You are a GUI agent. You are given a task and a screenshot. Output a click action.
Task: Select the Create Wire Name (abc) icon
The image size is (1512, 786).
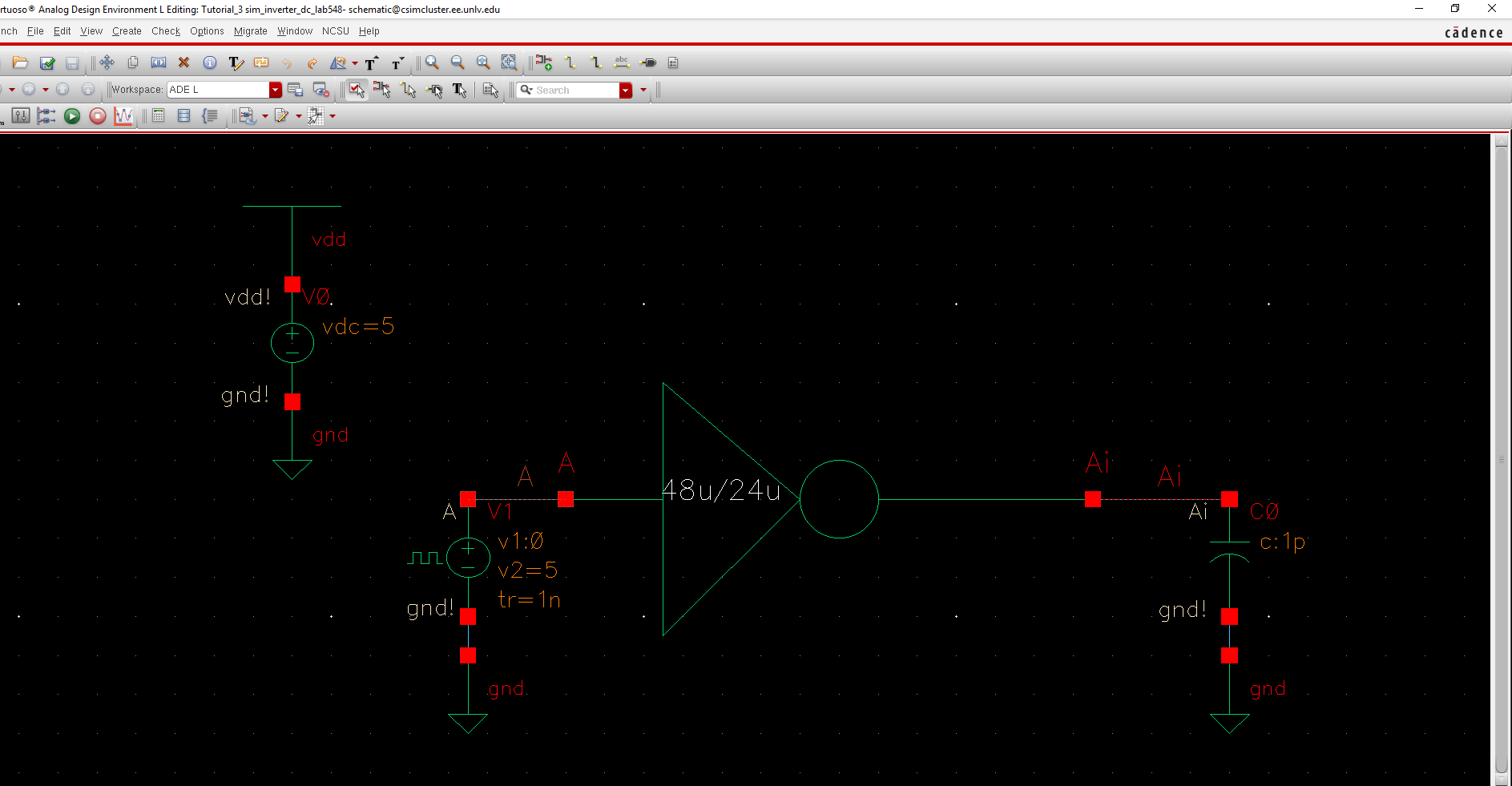click(x=622, y=62)
